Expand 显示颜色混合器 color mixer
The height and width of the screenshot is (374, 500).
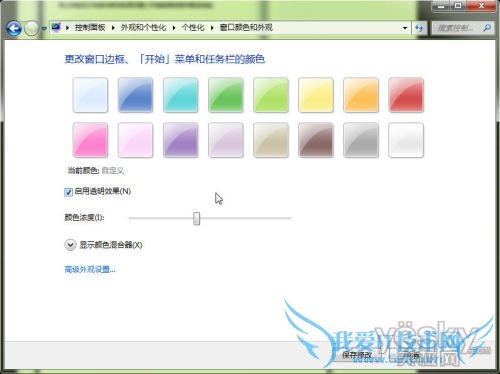click(x=70, y=245)
